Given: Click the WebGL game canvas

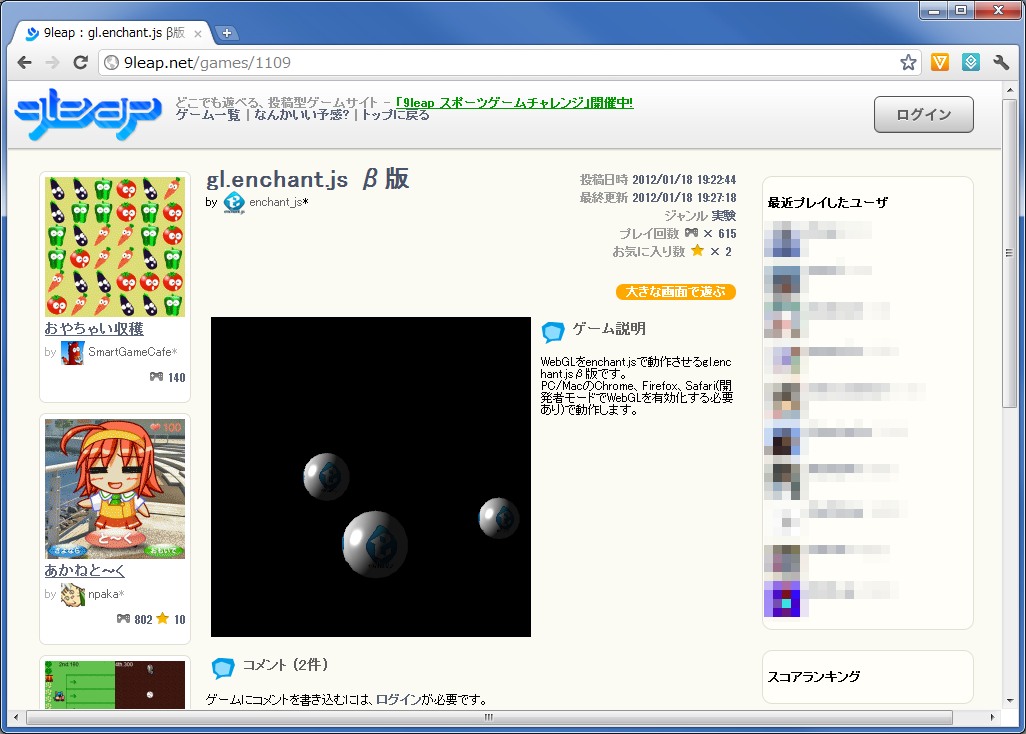Looking at the screenshot, I should [x=371, y=477].
